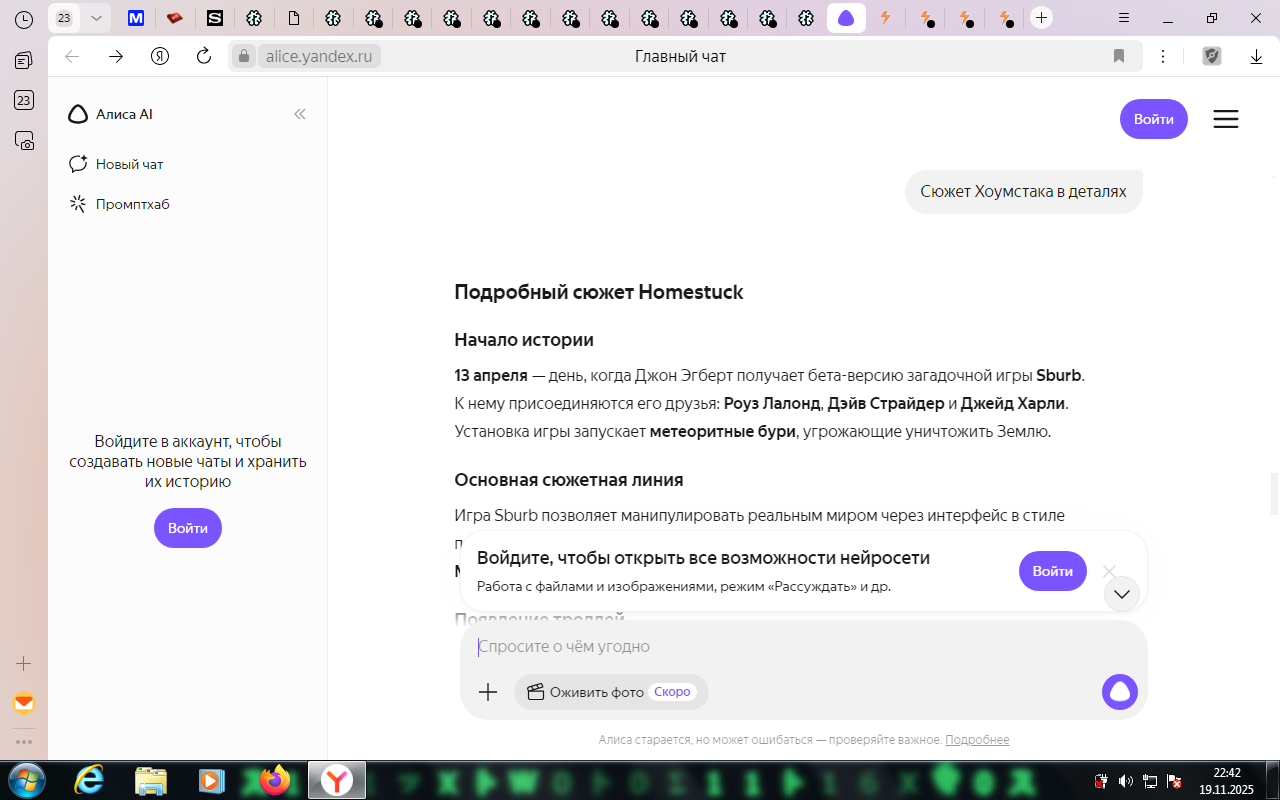Bookmark the page using the address bar icon

(x=1119, y=56)
